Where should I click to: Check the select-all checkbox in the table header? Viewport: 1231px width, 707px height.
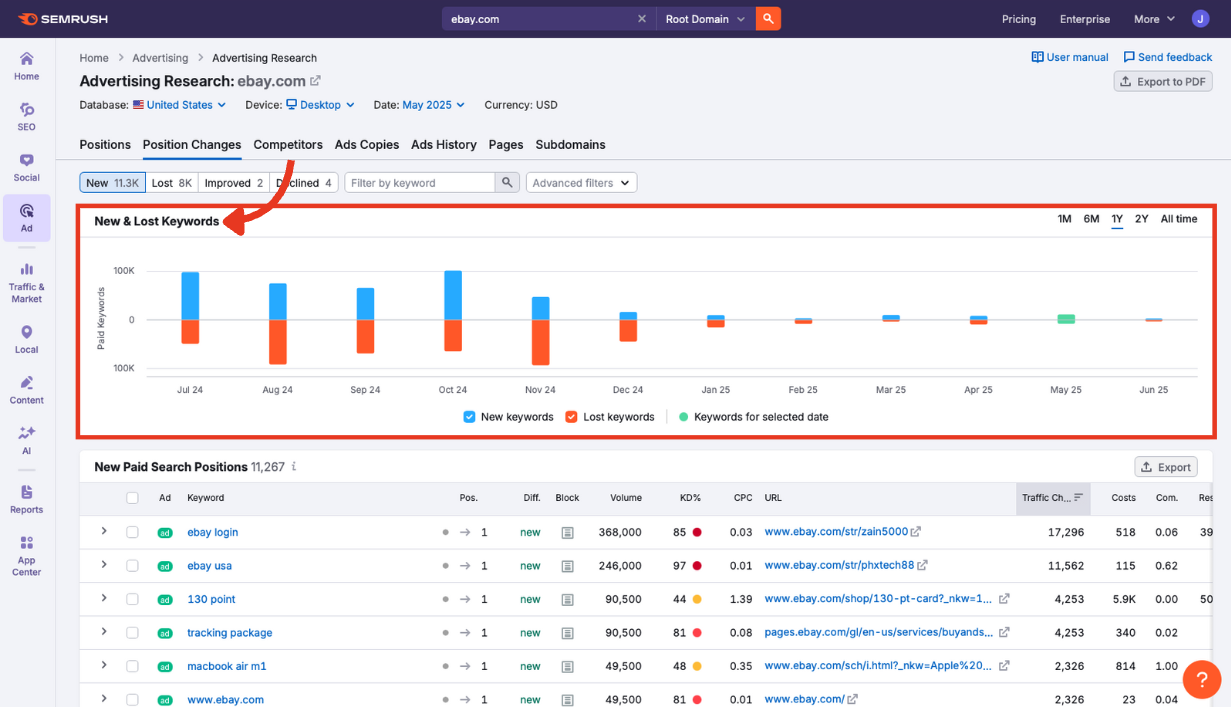133,497
